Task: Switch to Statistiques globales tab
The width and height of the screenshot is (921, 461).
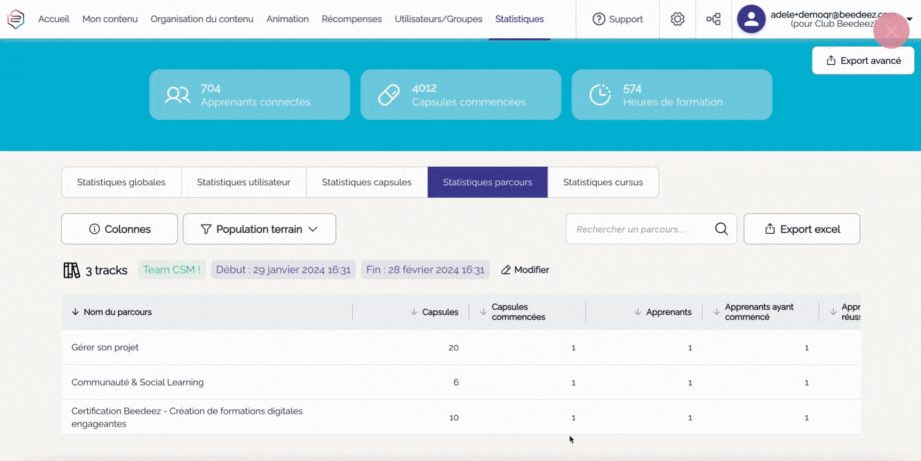Action: [x=121, y=182]
